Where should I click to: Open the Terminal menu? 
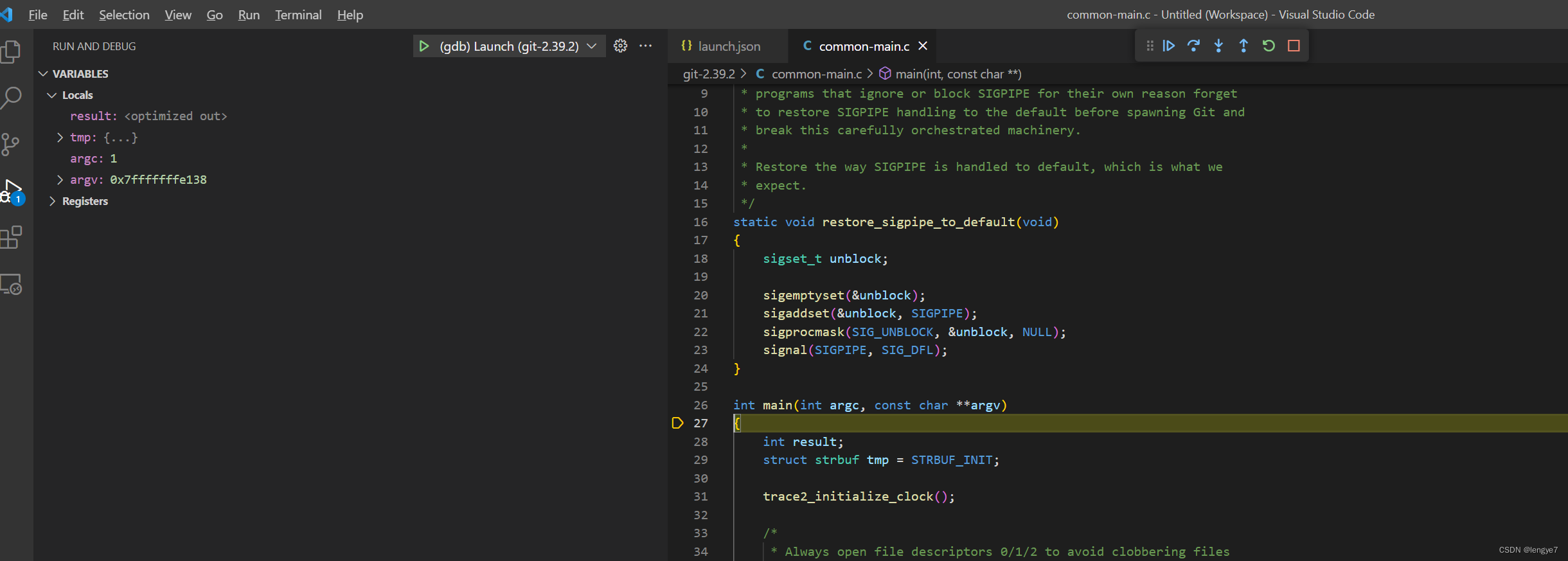point(298,15)
